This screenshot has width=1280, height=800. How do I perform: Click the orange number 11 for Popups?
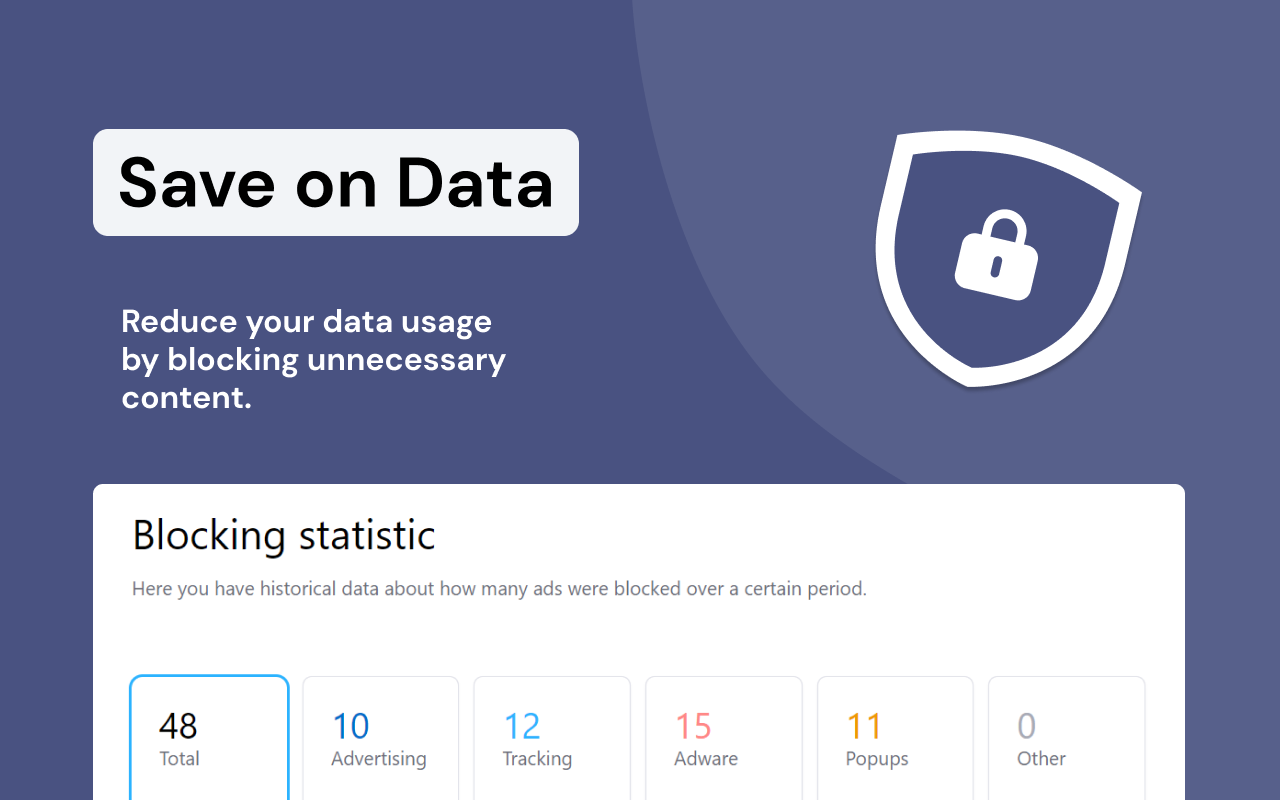[865, 726]
